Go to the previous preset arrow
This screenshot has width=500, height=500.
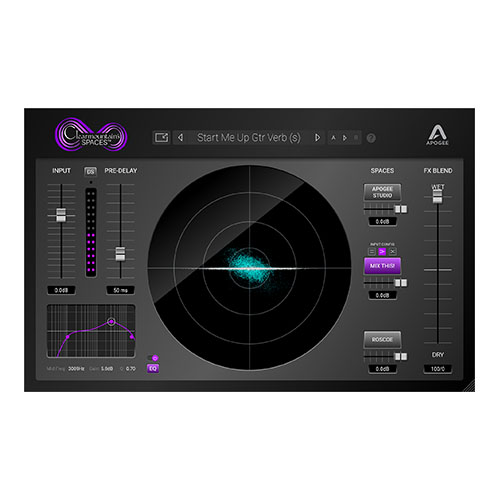tap(180, 137)
